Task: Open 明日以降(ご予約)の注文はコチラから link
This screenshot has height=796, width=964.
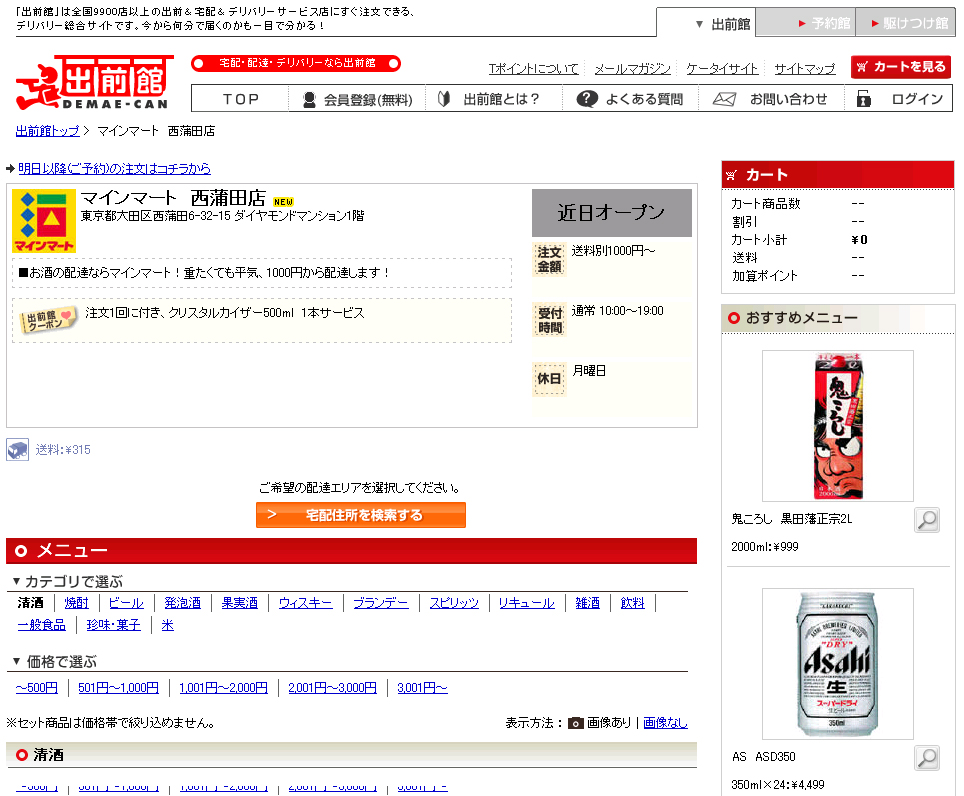Action: point(114,168)
